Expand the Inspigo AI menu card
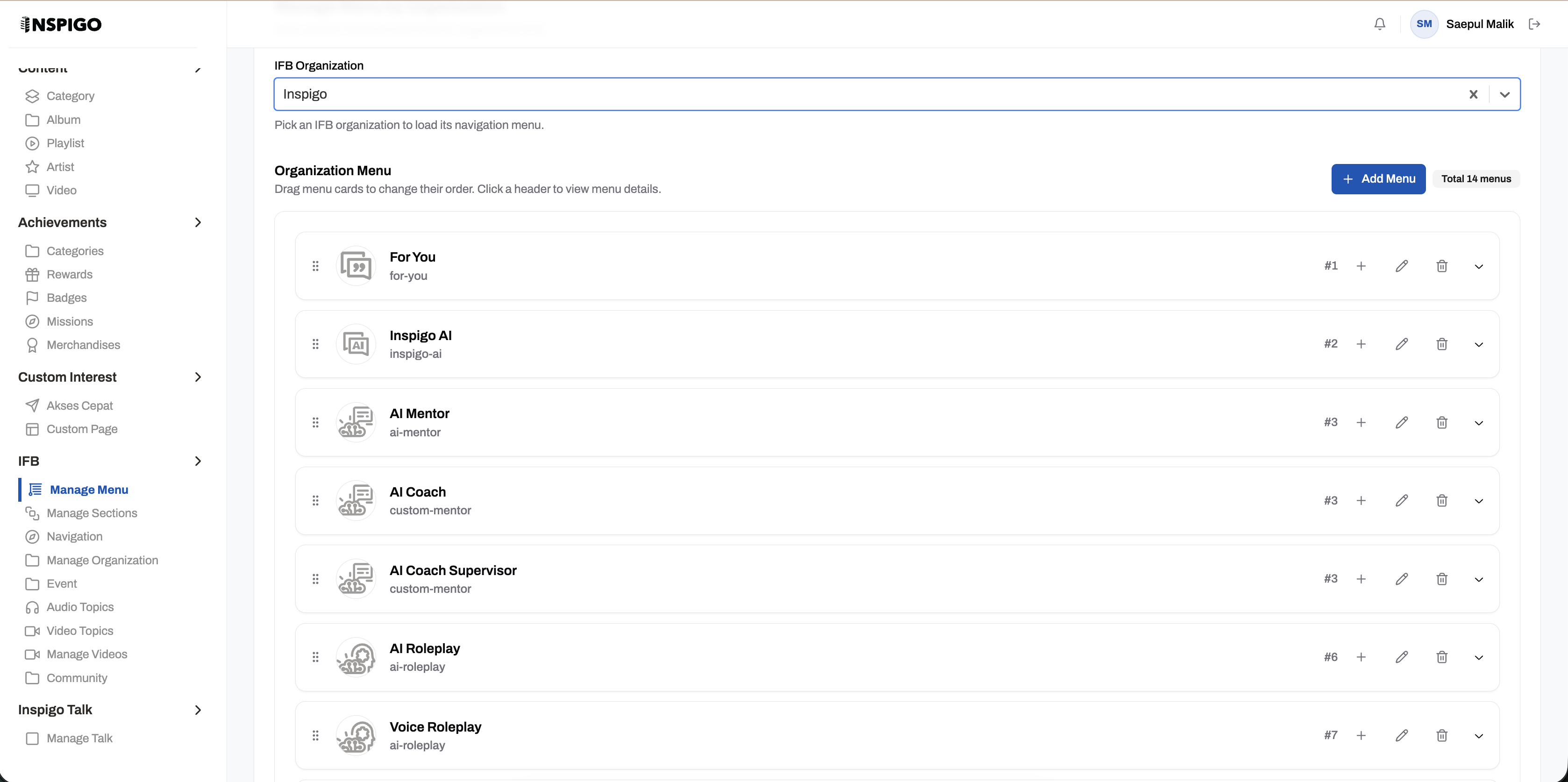Viewport: 1568px width, 782px height. (x=1478, y=345)
